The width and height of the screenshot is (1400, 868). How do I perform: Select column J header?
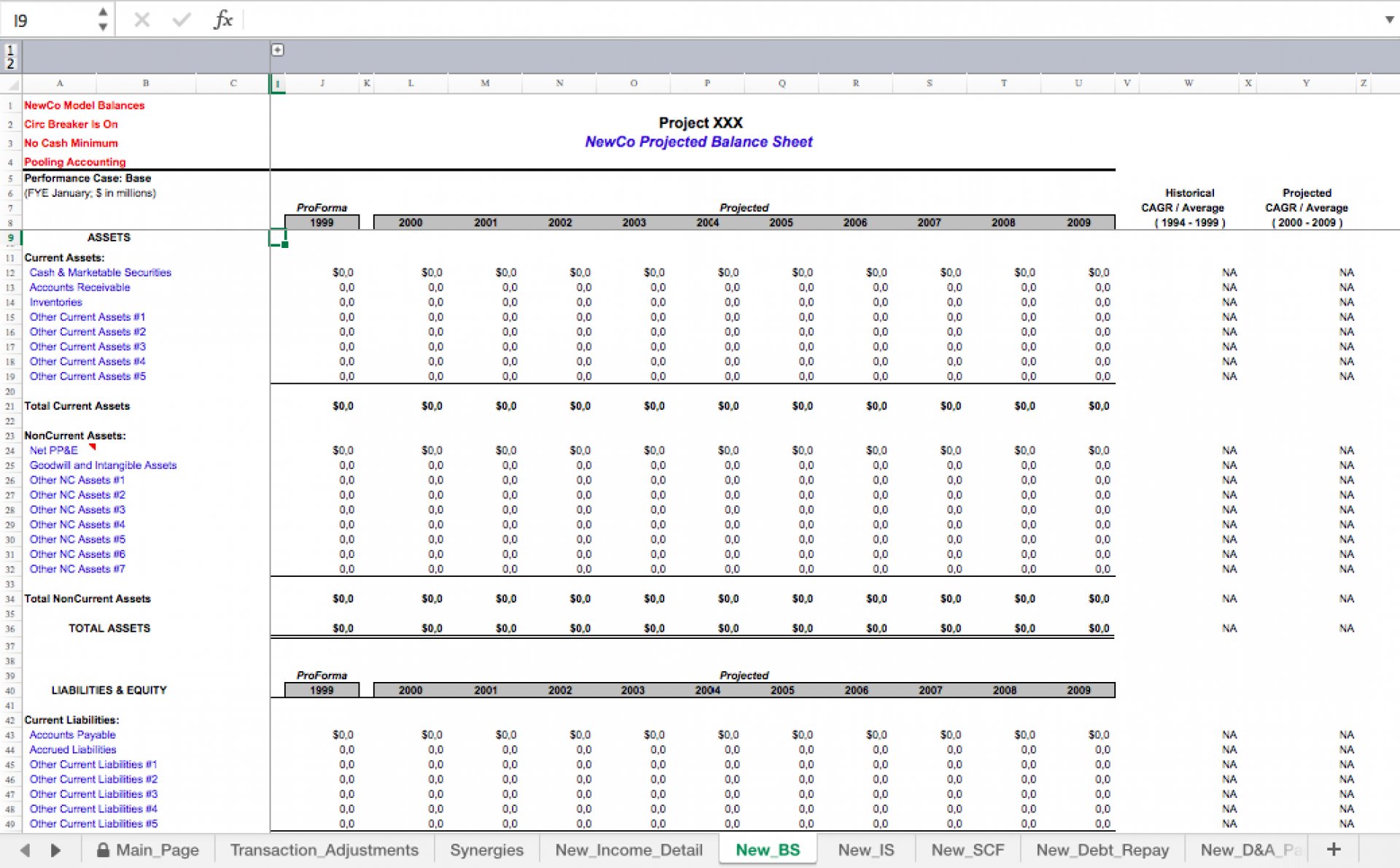point(322,83)
